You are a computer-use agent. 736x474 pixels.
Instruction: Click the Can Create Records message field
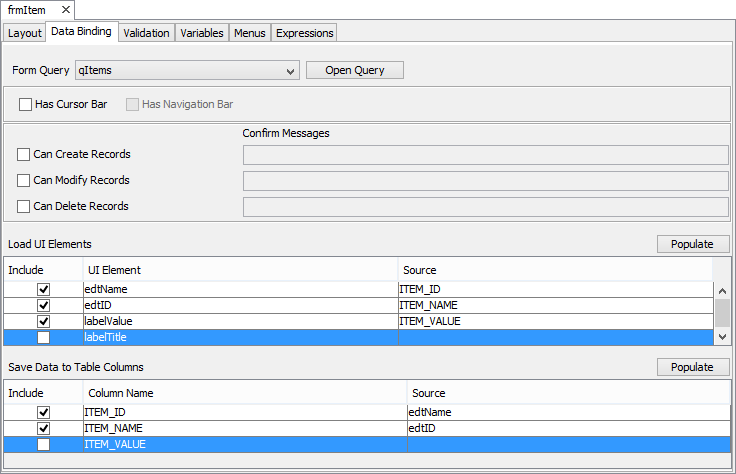click(x=485, y=154)
